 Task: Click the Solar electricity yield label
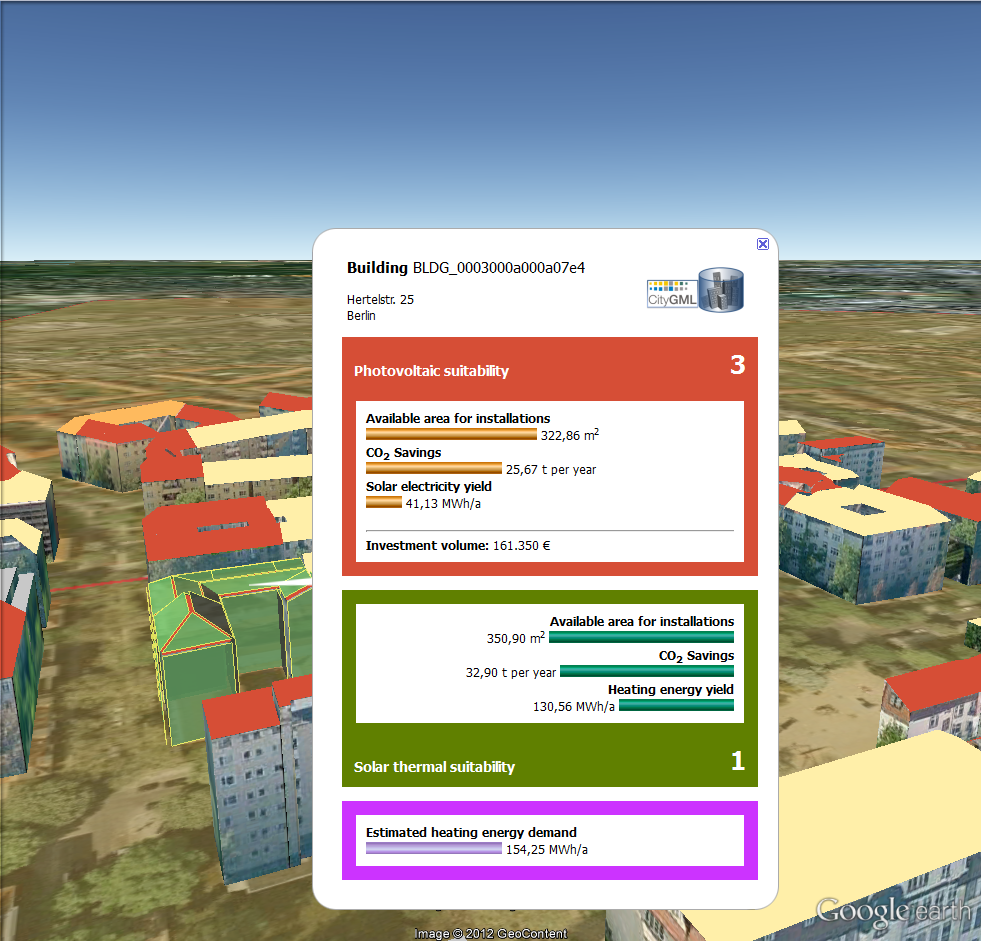point(429,487)
